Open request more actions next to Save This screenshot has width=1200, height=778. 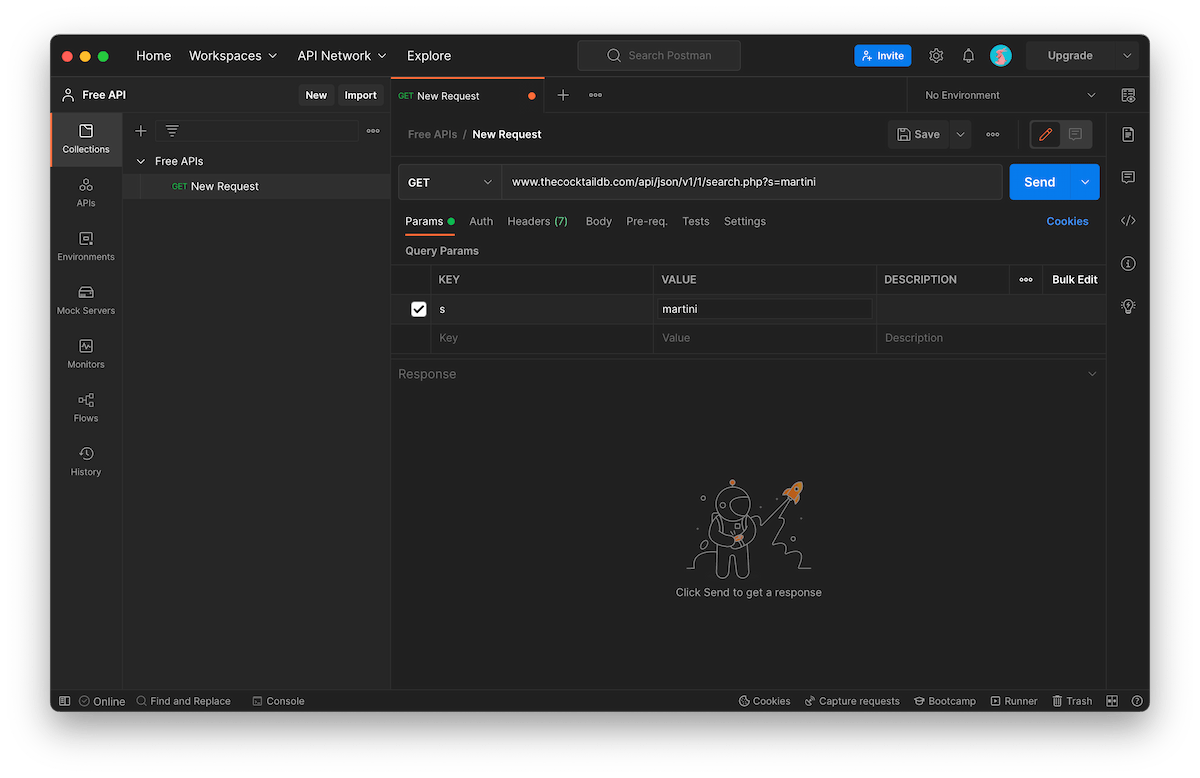992,134
